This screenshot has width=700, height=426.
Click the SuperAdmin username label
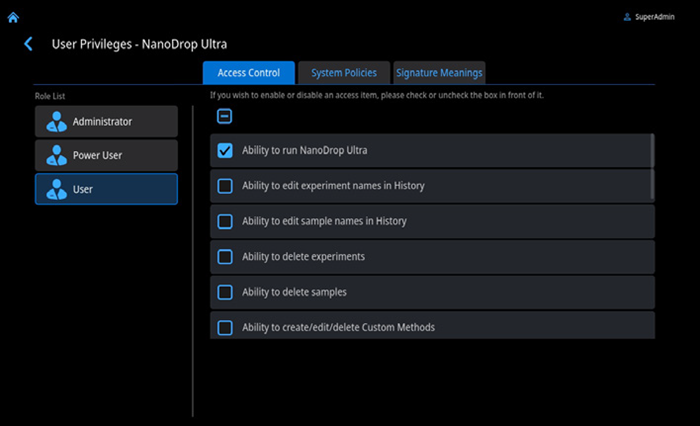coord(654,17)
